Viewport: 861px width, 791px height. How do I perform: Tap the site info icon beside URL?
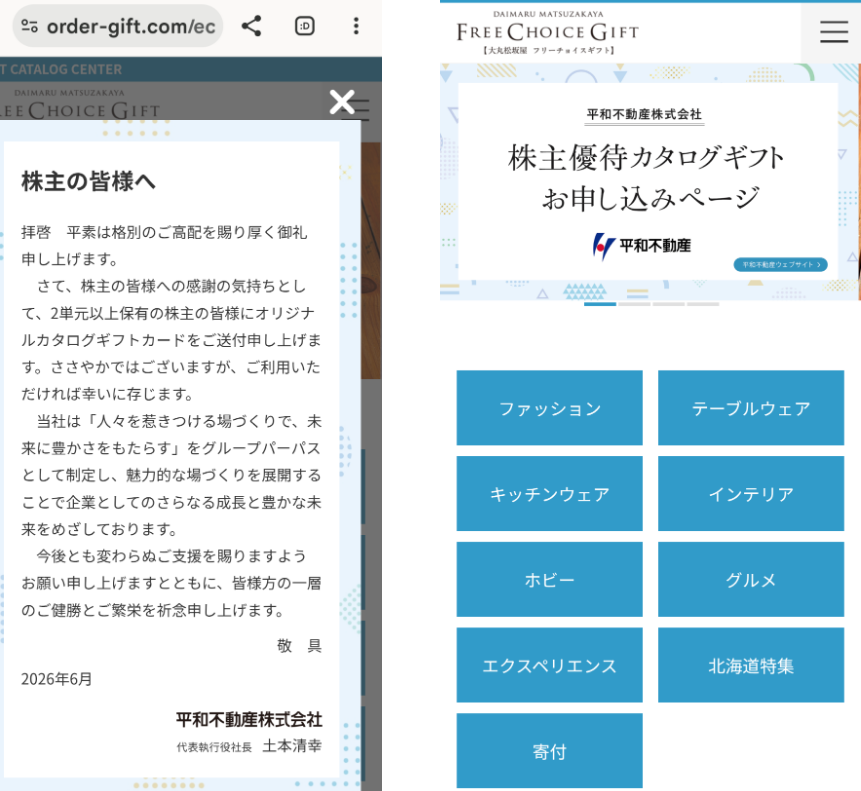[x=30, y=26]
